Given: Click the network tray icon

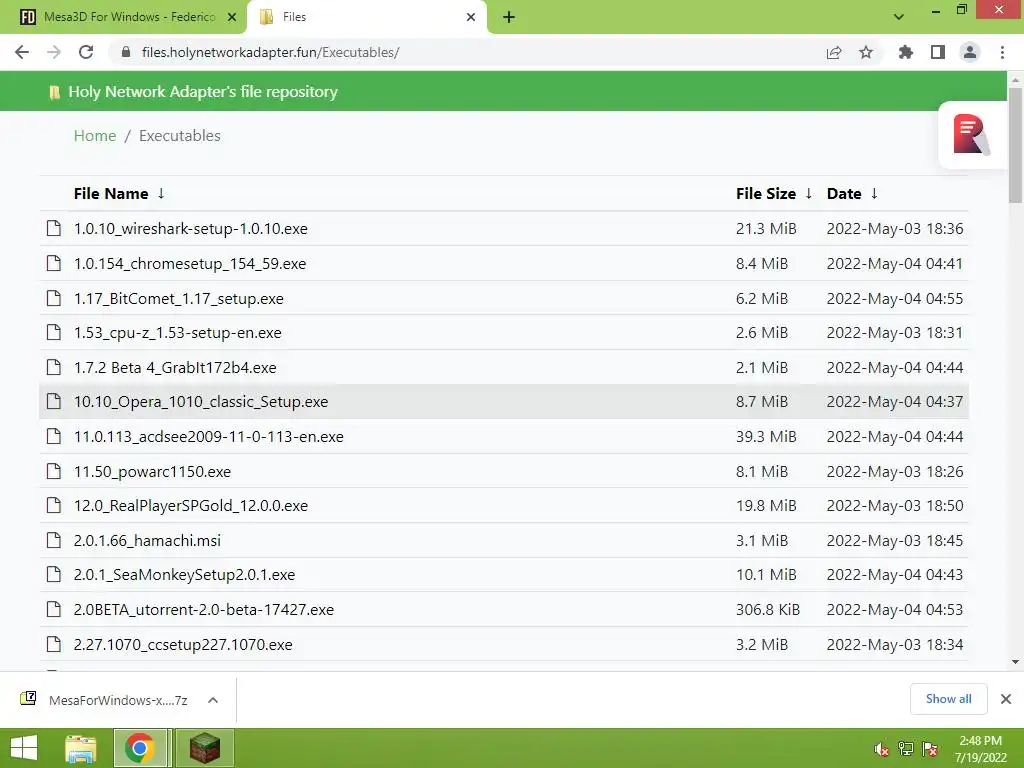Looking at the screenshot, I should (x=906, y=749).
